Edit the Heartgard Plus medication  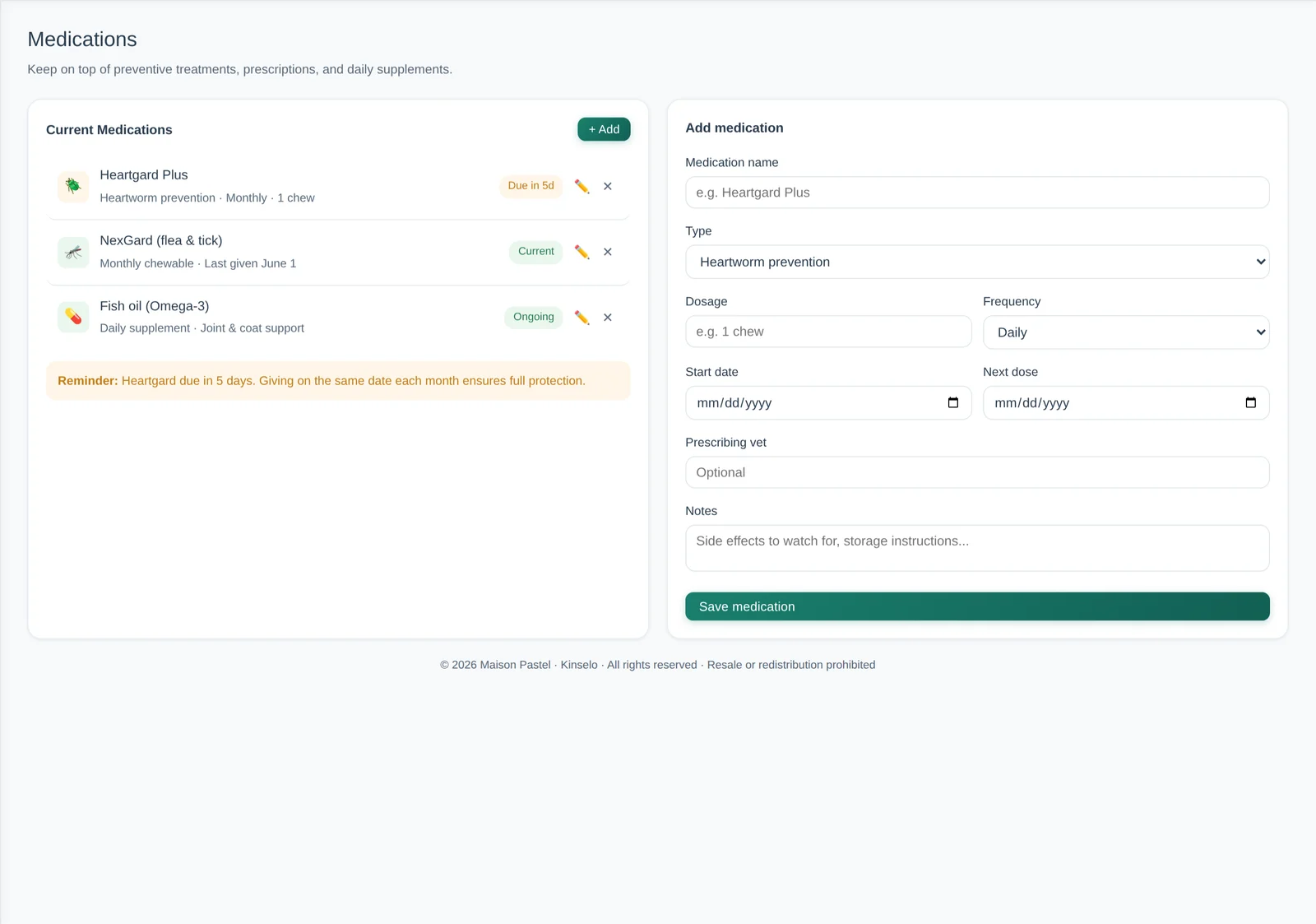point(582,186)
